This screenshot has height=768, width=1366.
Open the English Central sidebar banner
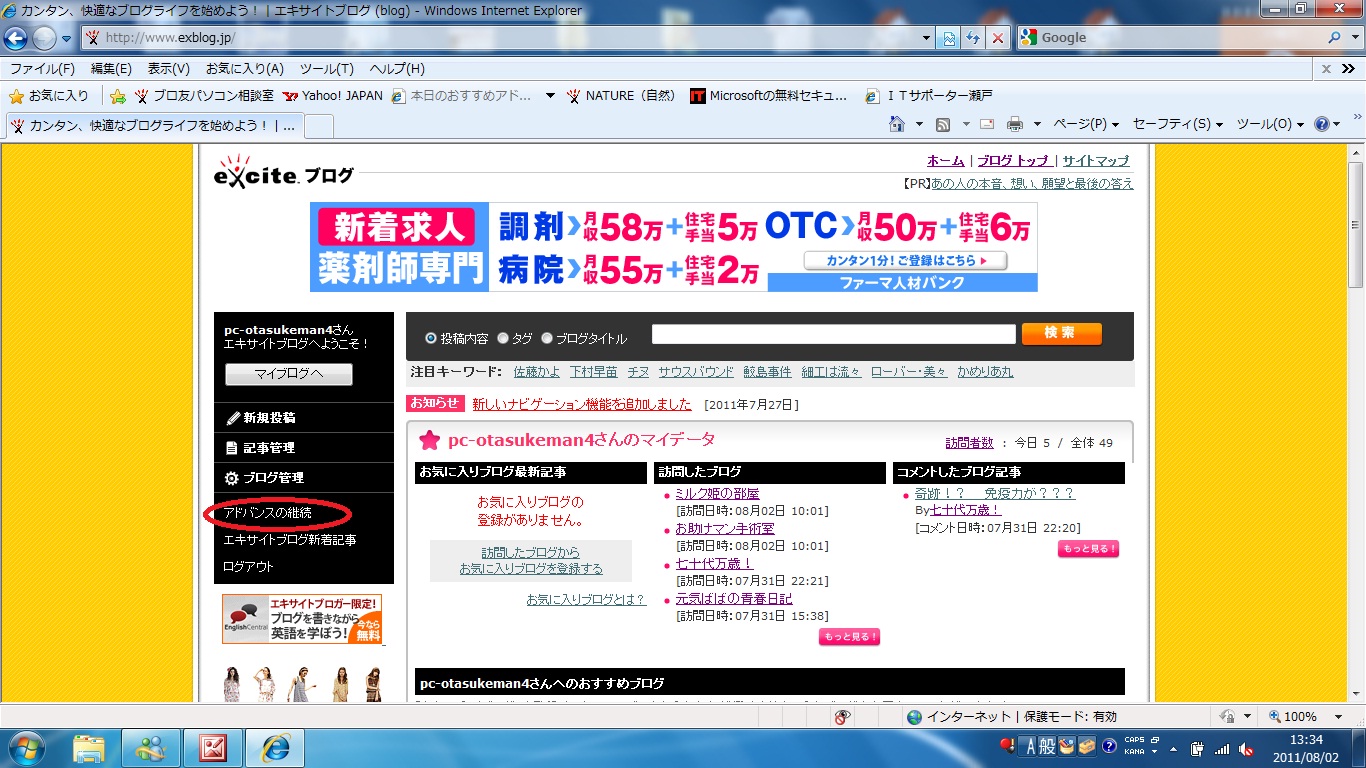tap(302, 619)
